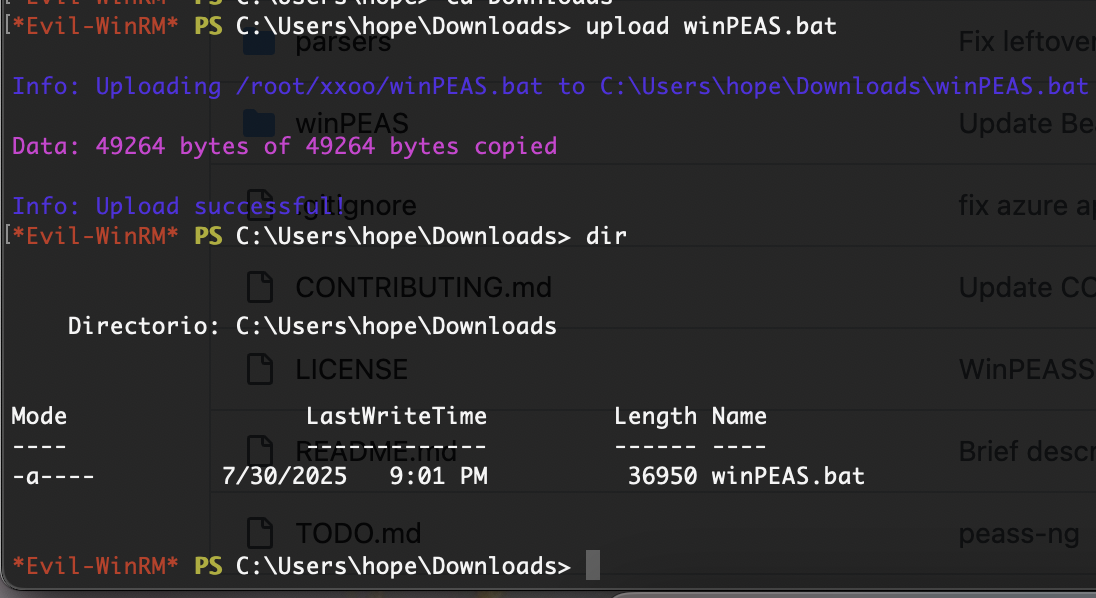This screenshot has height=598, width=1096.
Task: Click the 'Info: Upload successful!' message
Action: point(179,206)
